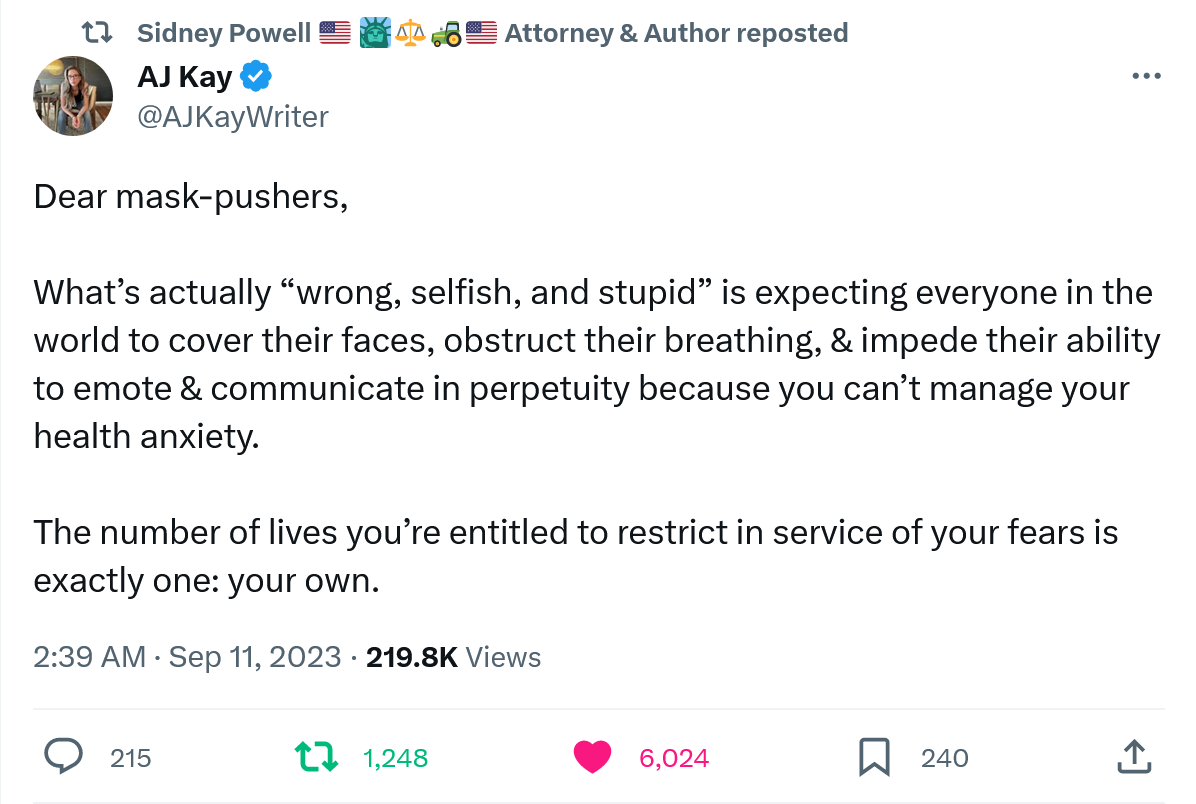
Task: Open AJ Kay's profile picture
Action: [x=72, y=96]
